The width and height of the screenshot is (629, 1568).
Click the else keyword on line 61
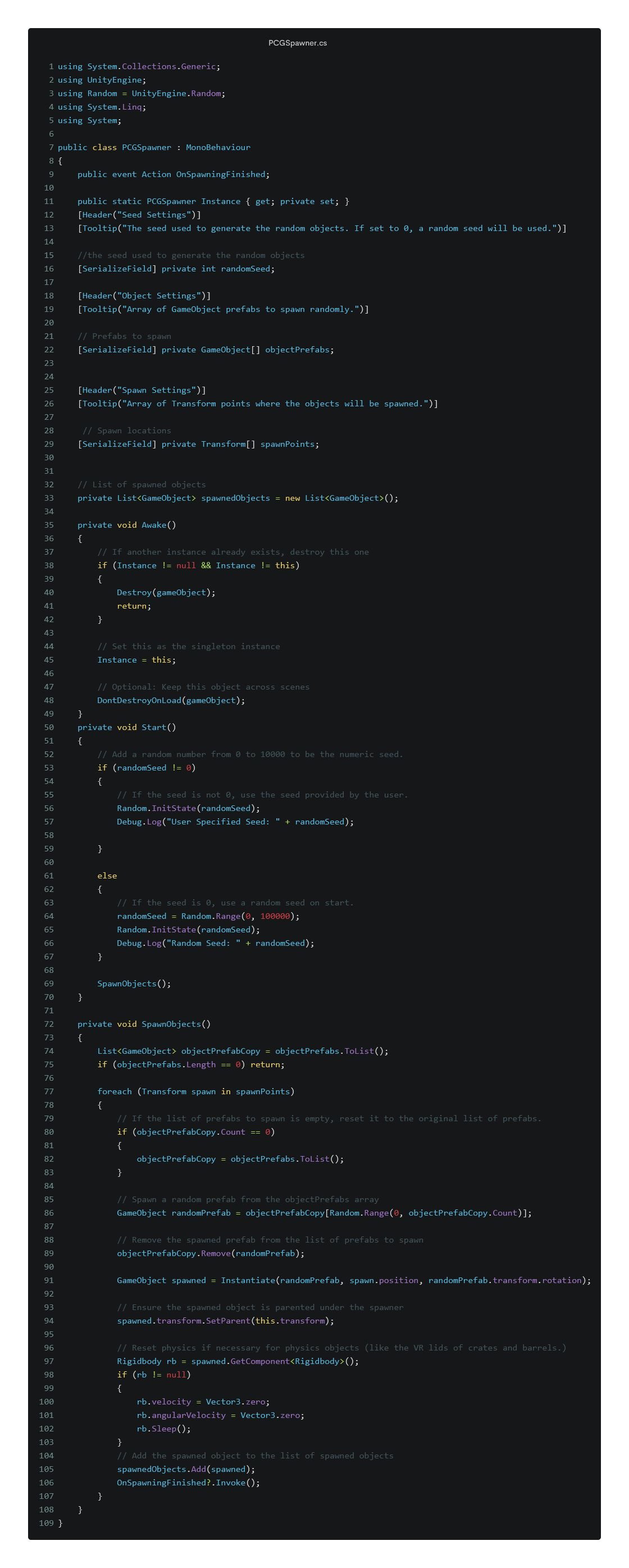[107, 875]
